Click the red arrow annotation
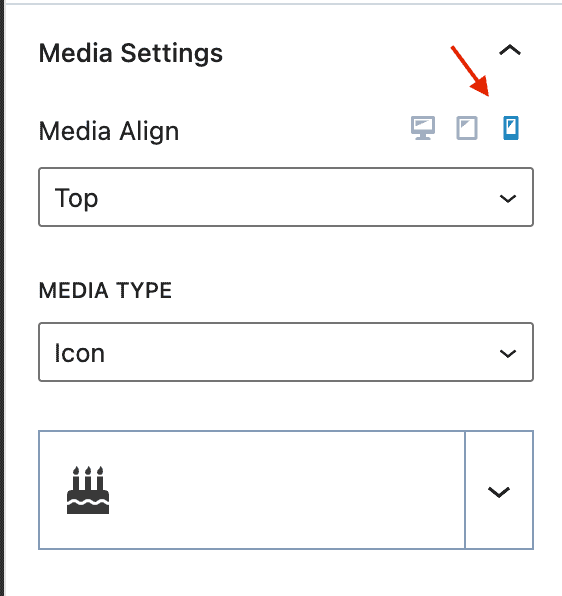The image size is (562, 596). 470,71
